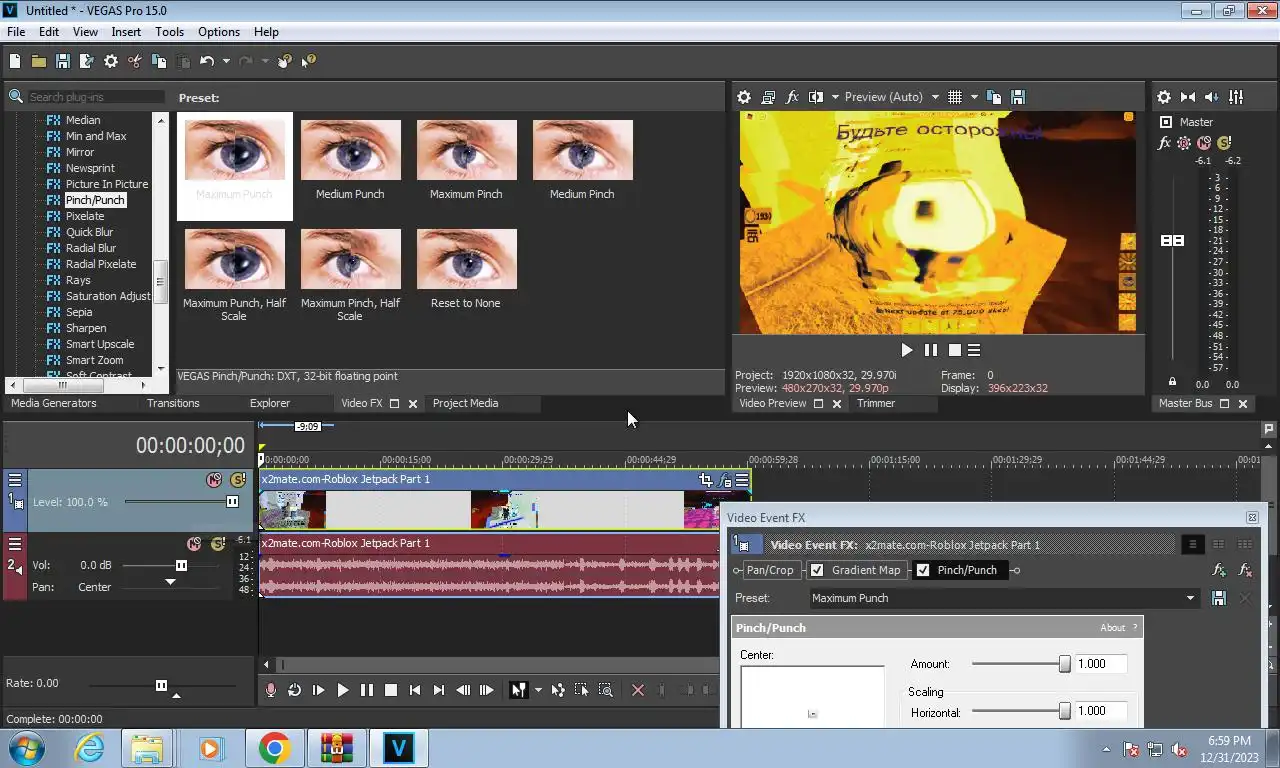The width and height of the screenshot is (1280, 768).
Task: Open audio track 2 hamburger menu
Action: [x=15, y=544]
